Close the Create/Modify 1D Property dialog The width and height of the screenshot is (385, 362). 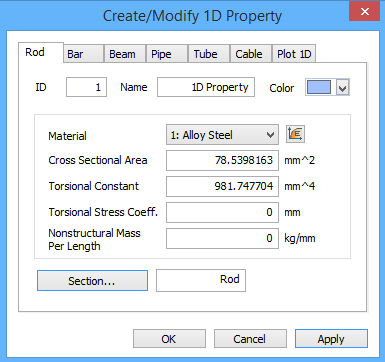click(x=365, y=12)
